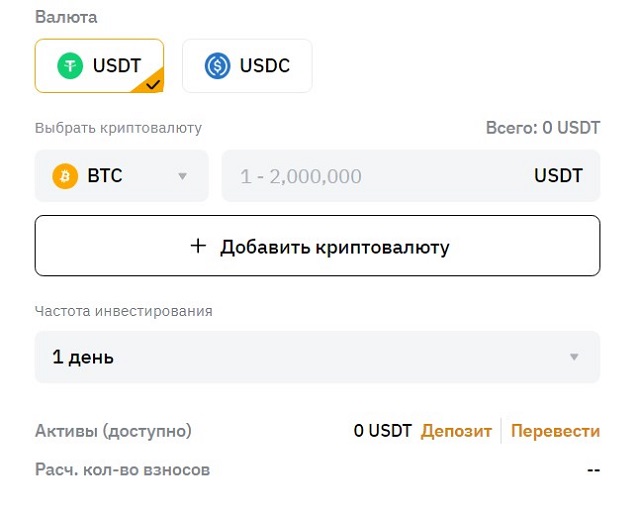
Task: Click the USDT suffix in amount field
Action: pos(558,177)
